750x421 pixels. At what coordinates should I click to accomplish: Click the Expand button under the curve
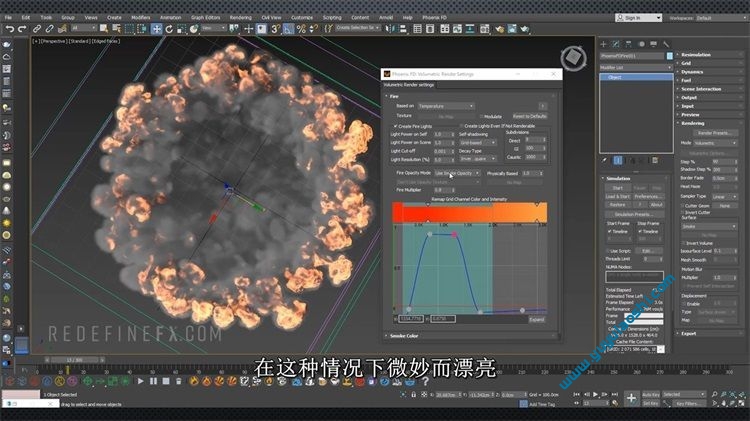[x=537, y=320]
